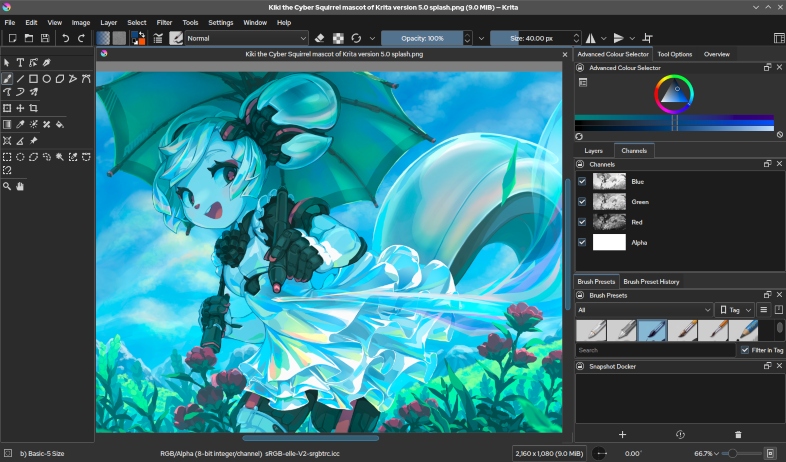
Task: Select the Freehand Brush tool
Action: pos(7,79)
